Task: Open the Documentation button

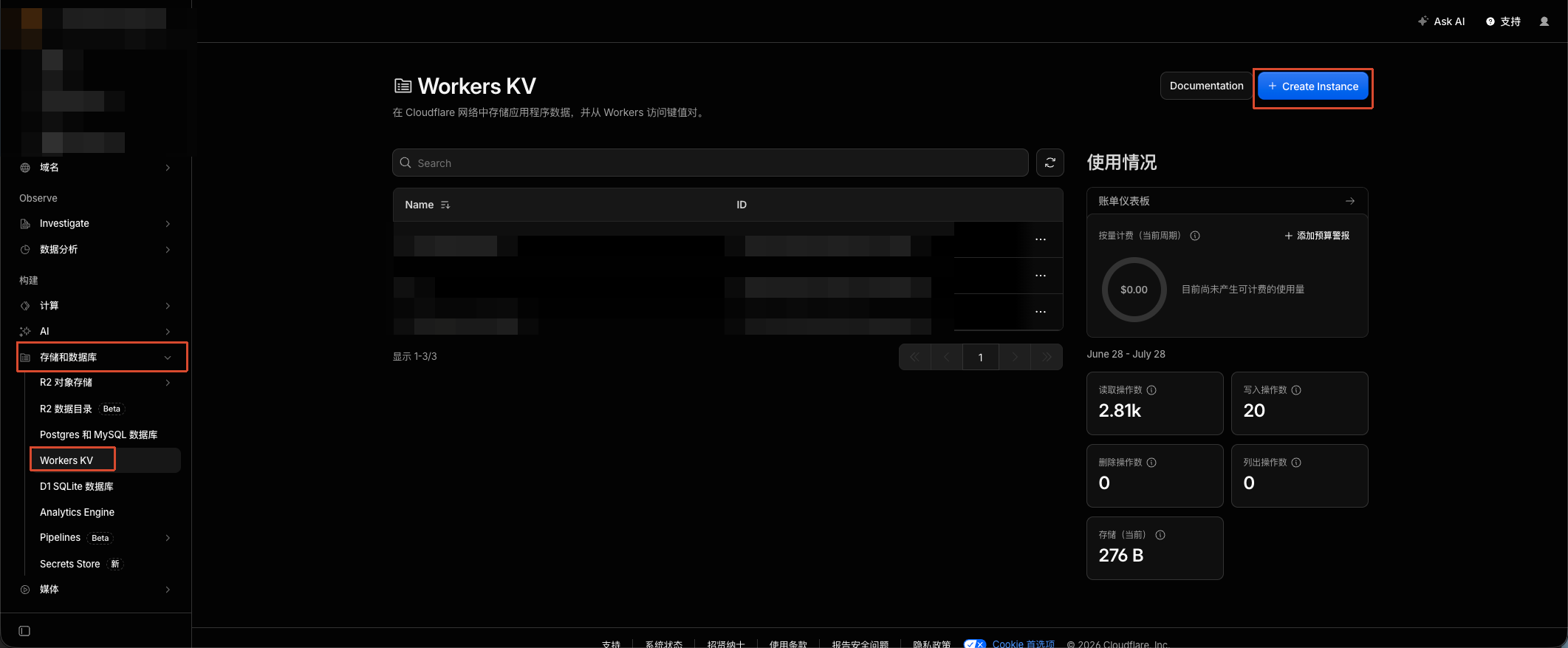Action: [1206, 86]
